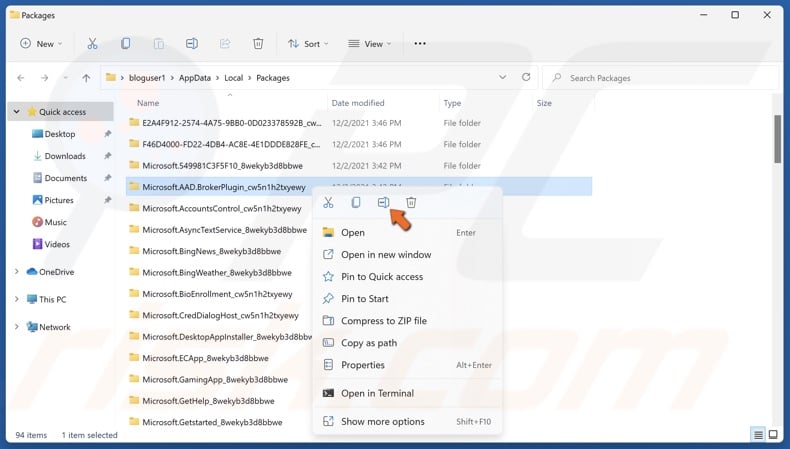Choose Open in Terminal

pos(407,394)
